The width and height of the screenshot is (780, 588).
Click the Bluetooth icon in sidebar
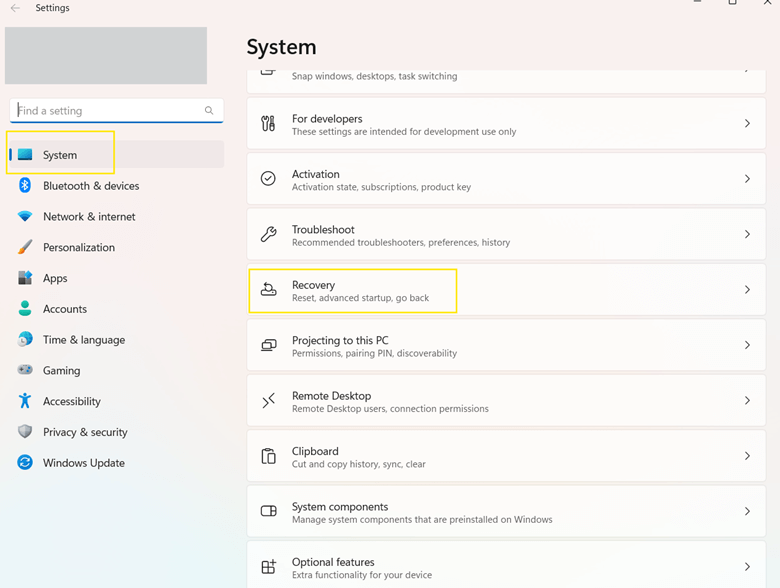[25, 186]
